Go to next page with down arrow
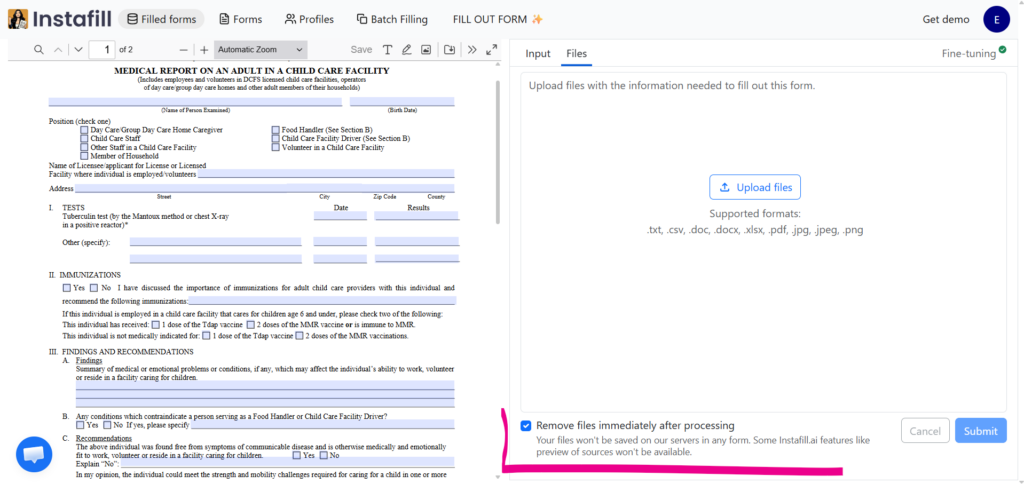 75,49
